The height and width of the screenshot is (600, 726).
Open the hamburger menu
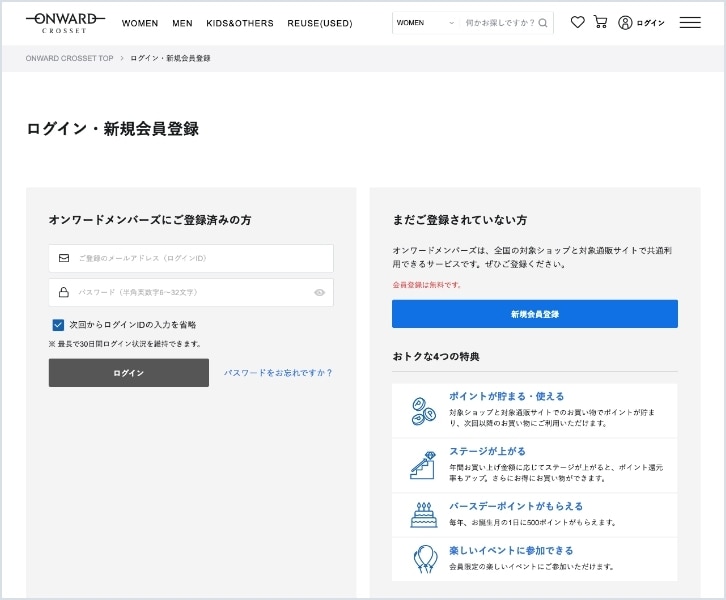(x=690, y=22)
